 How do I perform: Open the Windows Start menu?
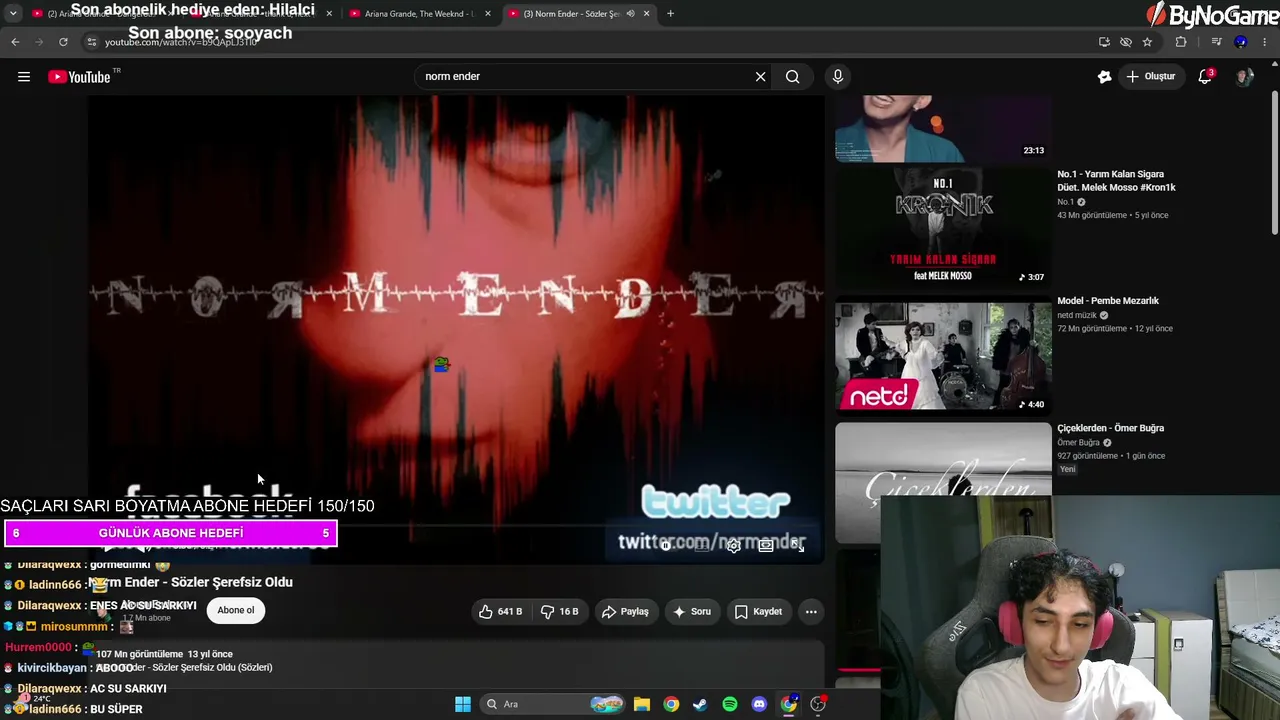pyautogui.click(x=463, y=704)
